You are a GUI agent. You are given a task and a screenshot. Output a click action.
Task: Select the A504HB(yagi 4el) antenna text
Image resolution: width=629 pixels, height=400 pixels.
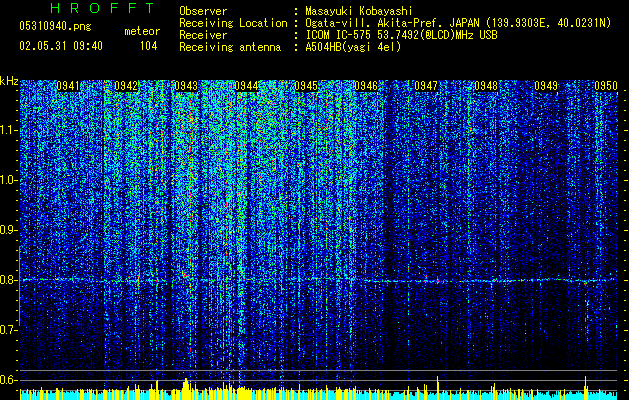353,47
